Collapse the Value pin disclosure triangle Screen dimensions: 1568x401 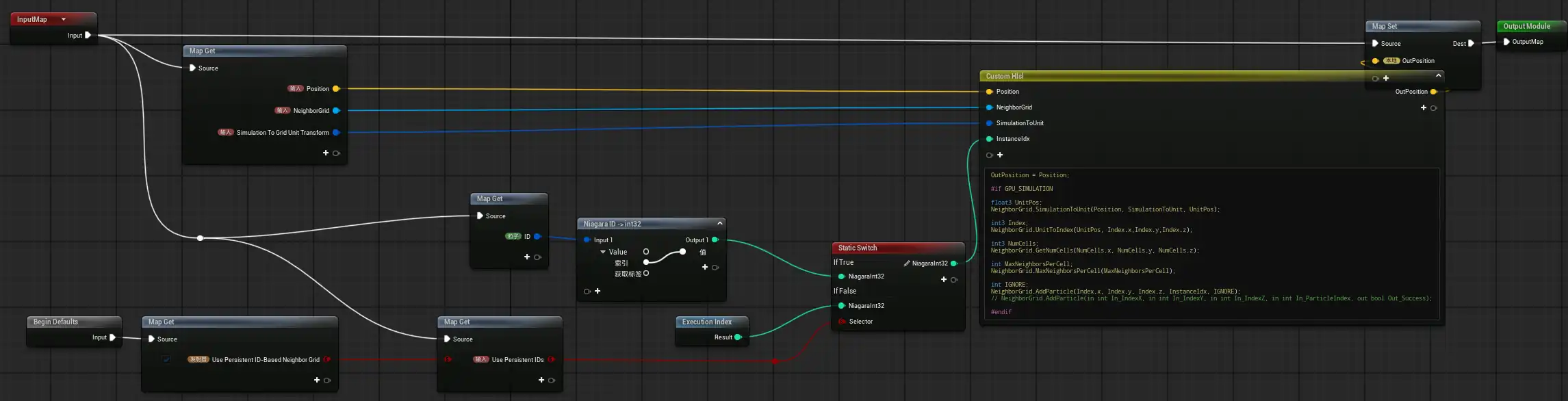[x=603, y=252]
